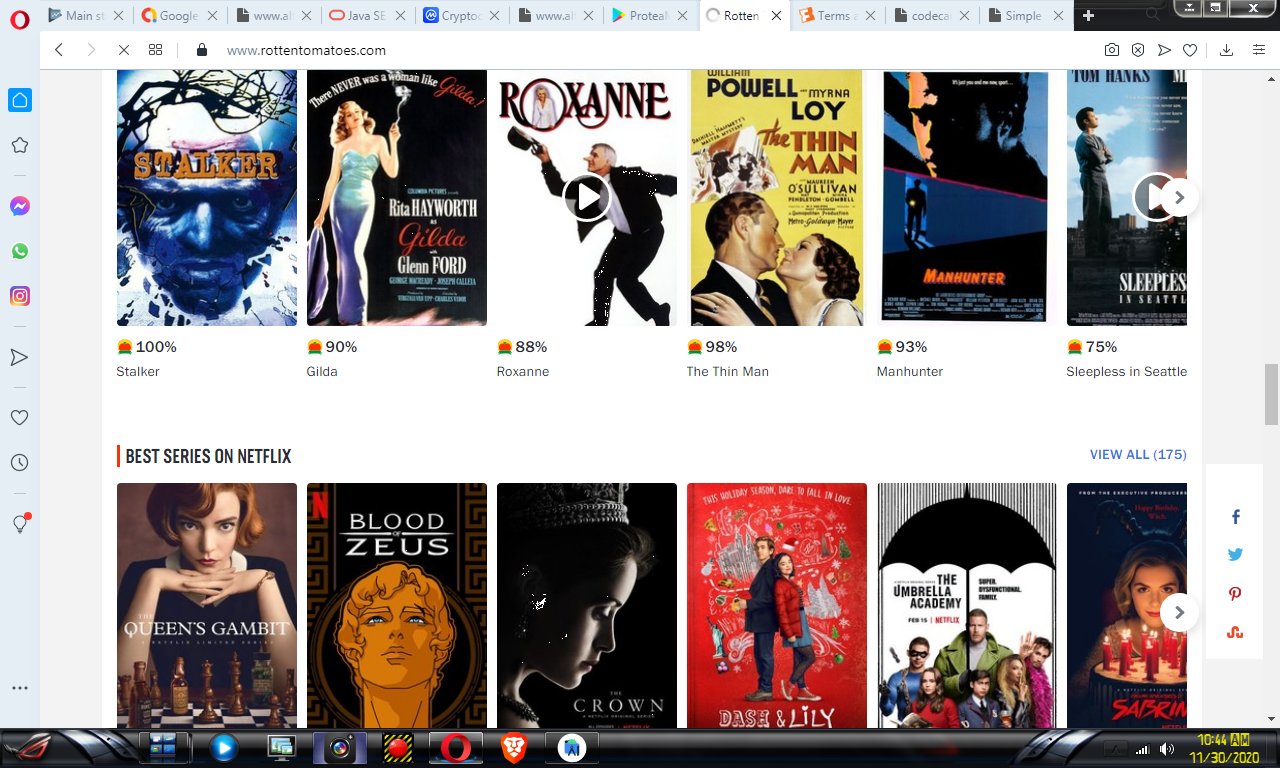
Task: Take snapshot with camera icon
Action: click(1112, 50)
